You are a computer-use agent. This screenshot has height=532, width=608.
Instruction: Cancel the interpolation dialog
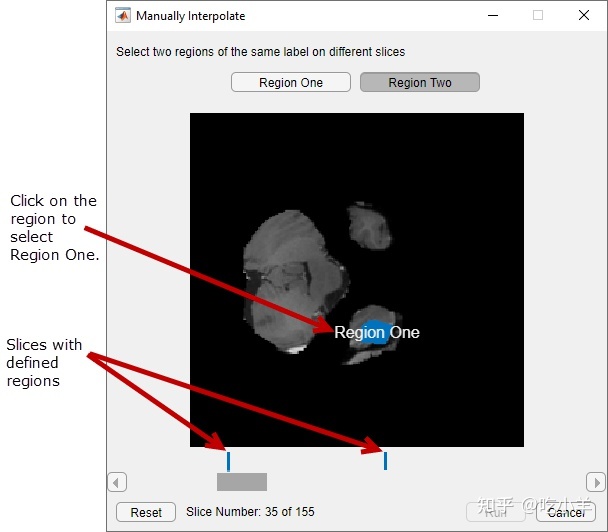[566, 512]
